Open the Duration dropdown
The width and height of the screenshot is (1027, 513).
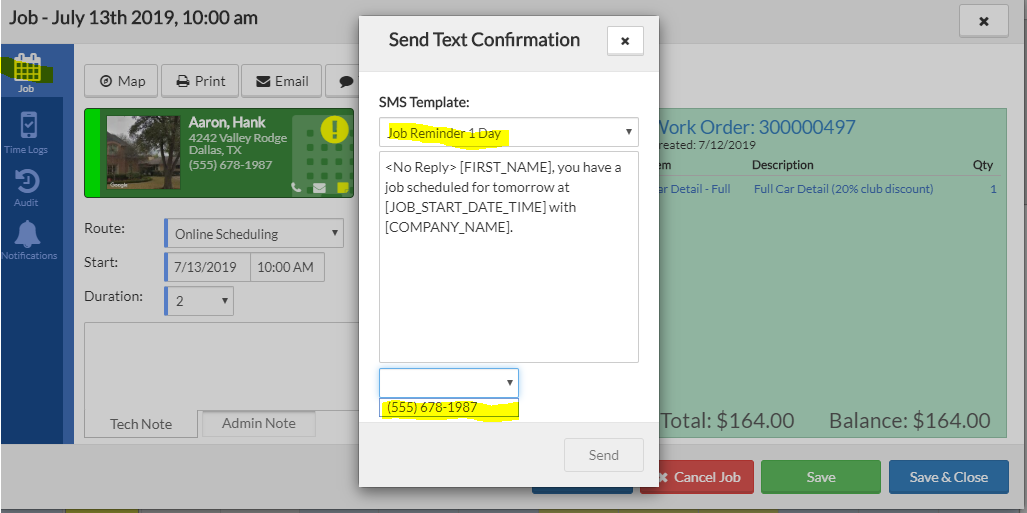point(198,300)
